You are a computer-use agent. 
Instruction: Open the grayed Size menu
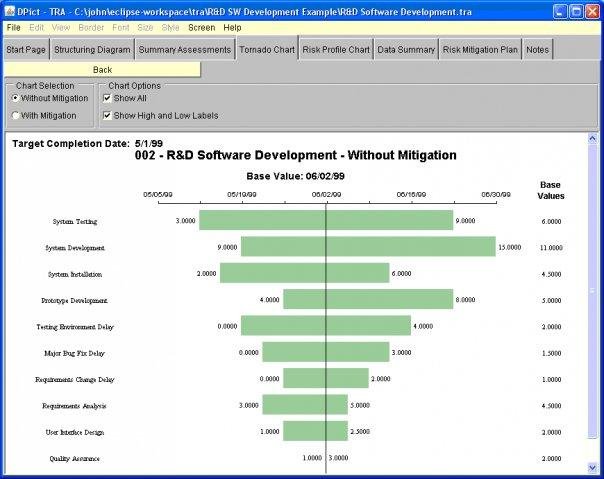point(145,28)
